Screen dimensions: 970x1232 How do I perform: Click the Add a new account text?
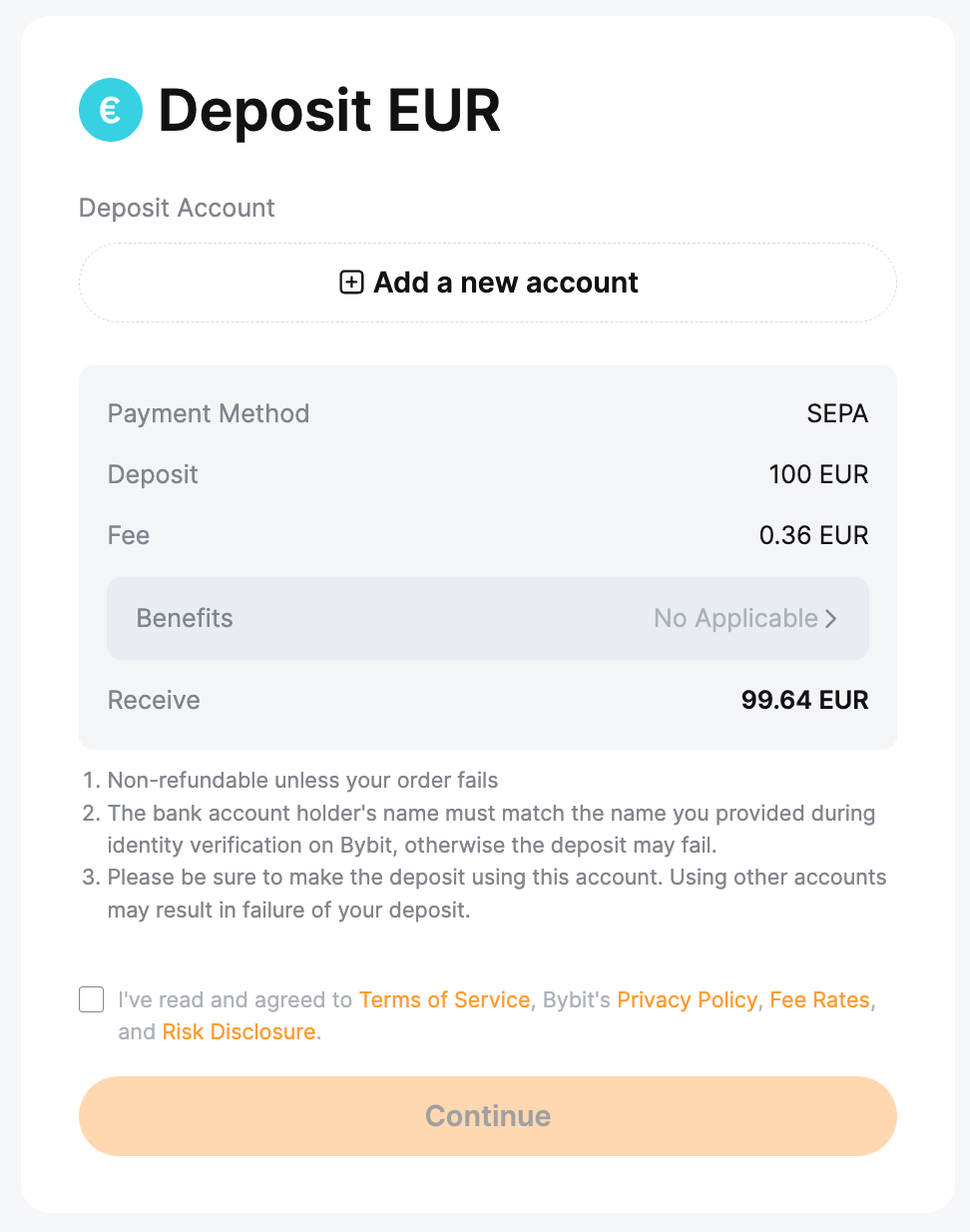click(505, 283)
